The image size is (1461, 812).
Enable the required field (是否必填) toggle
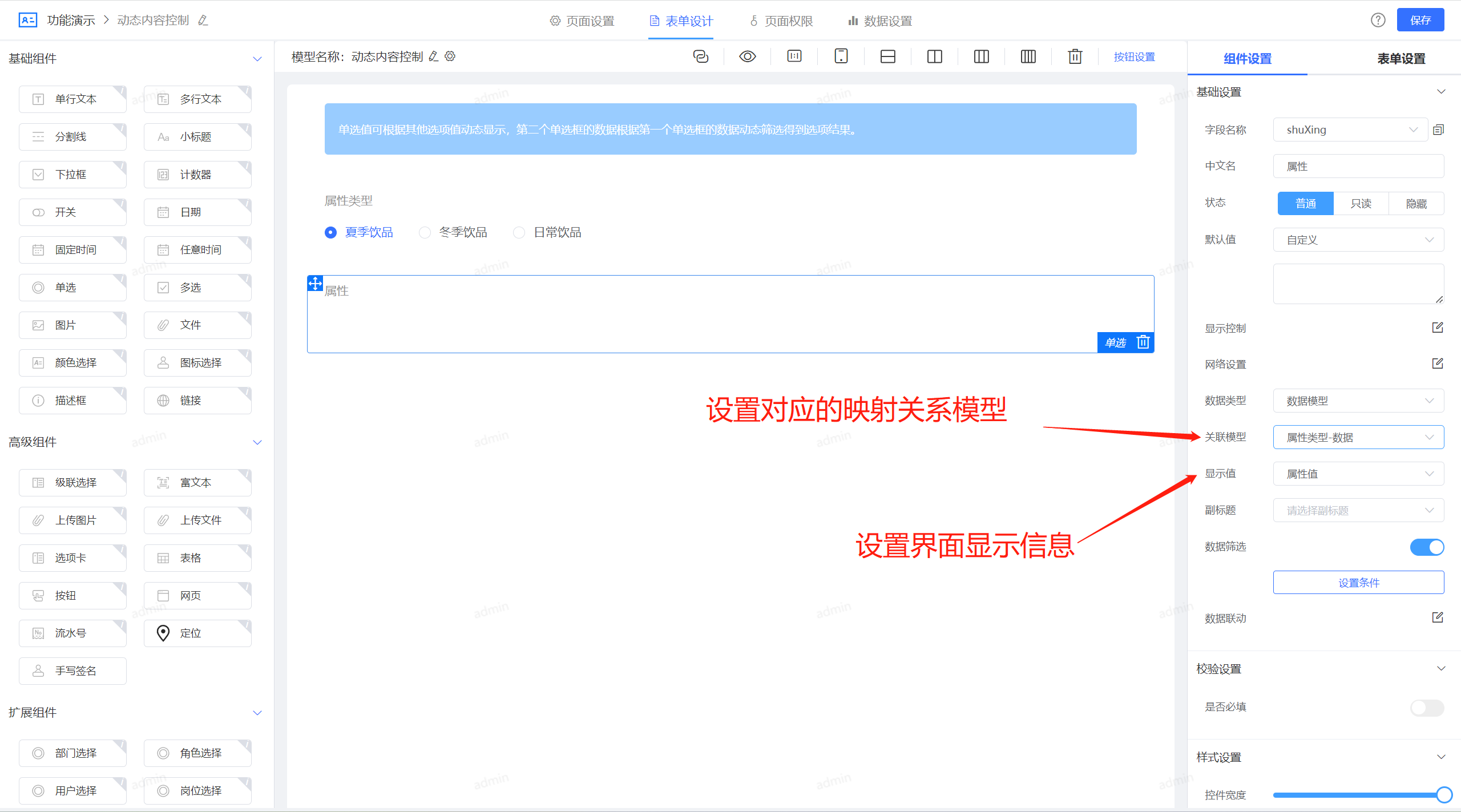tap(1427, 708)
